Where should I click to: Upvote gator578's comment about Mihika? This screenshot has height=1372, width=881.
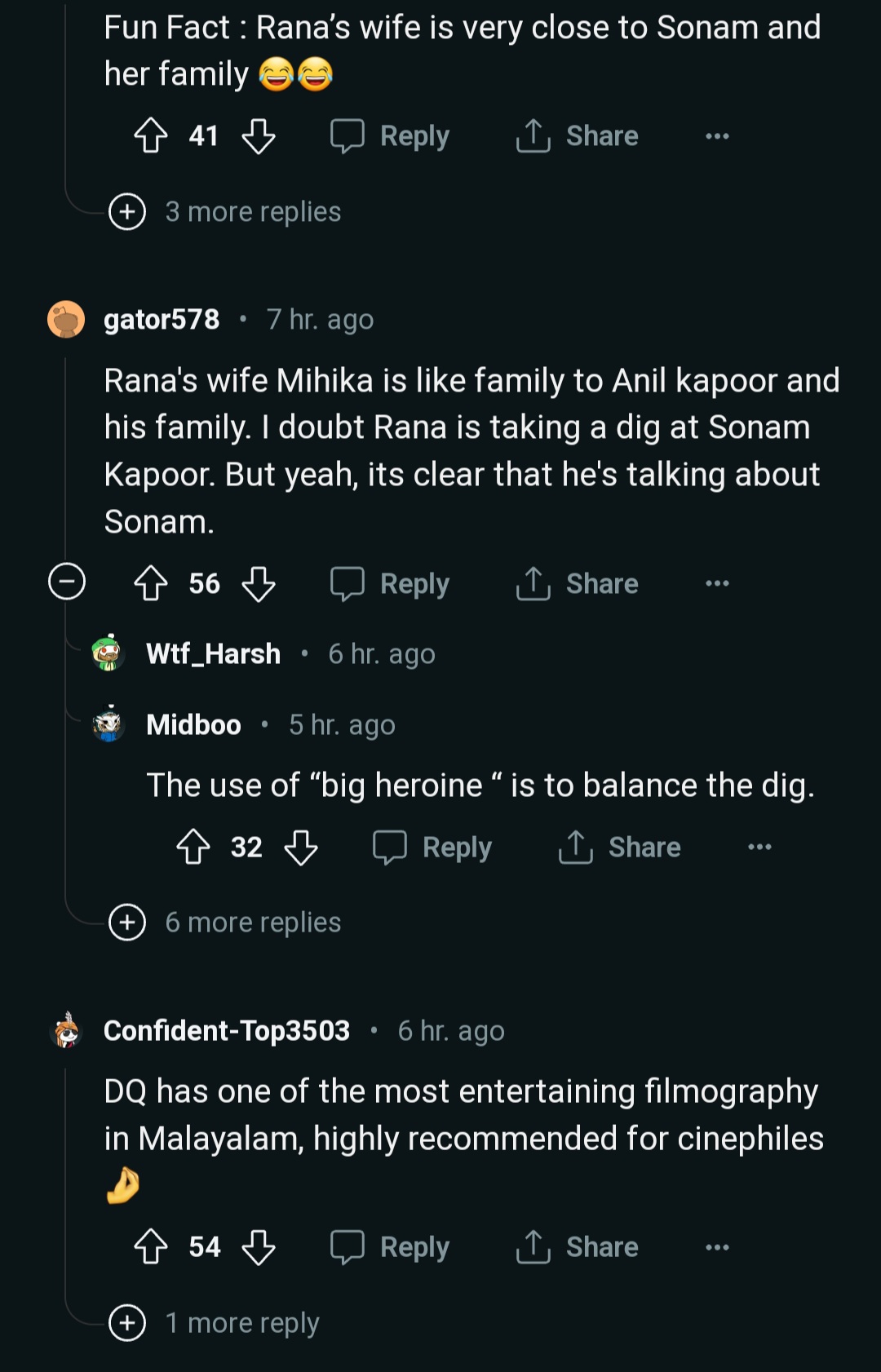(151, 584)
